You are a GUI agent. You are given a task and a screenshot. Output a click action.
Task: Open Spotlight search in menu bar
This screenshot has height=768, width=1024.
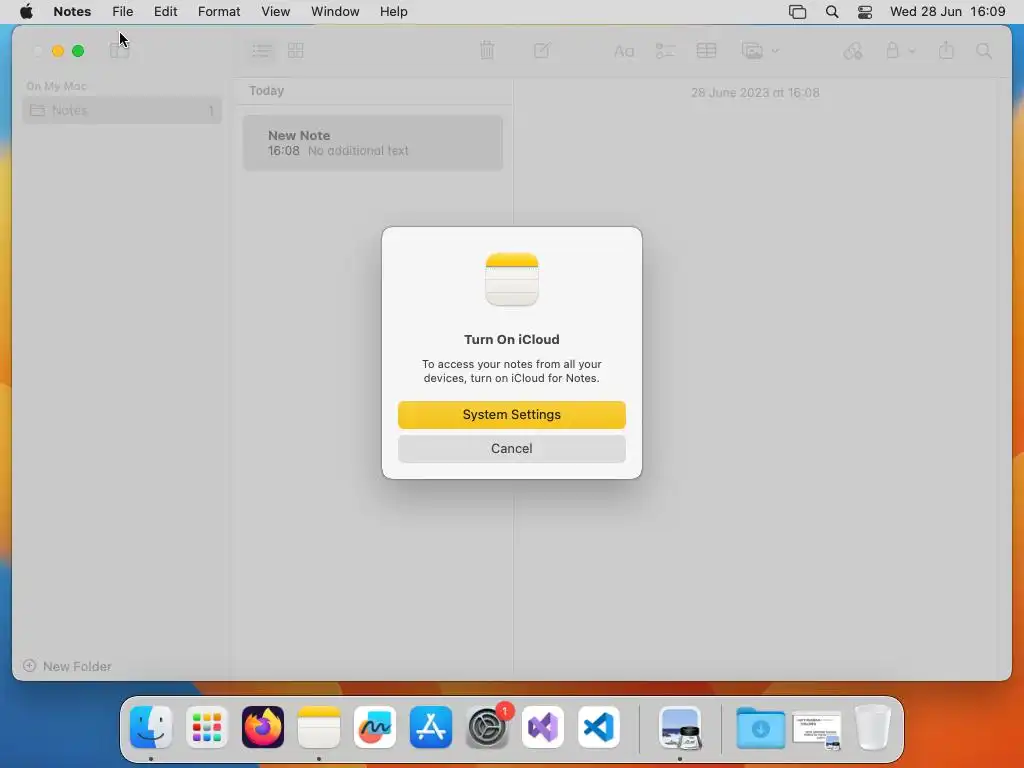(832, 12)
